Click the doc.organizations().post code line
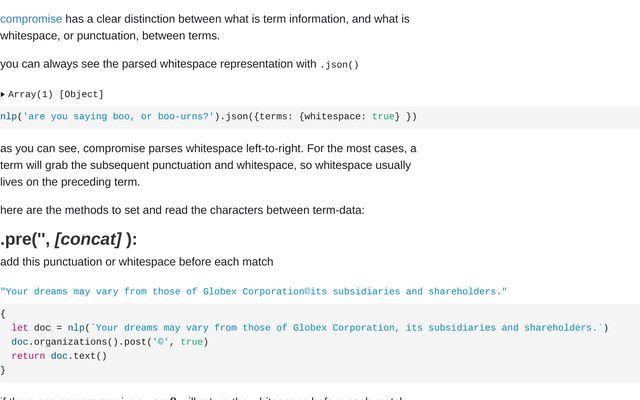The width and height of the screenshot is (640, 400). [110, 342]
